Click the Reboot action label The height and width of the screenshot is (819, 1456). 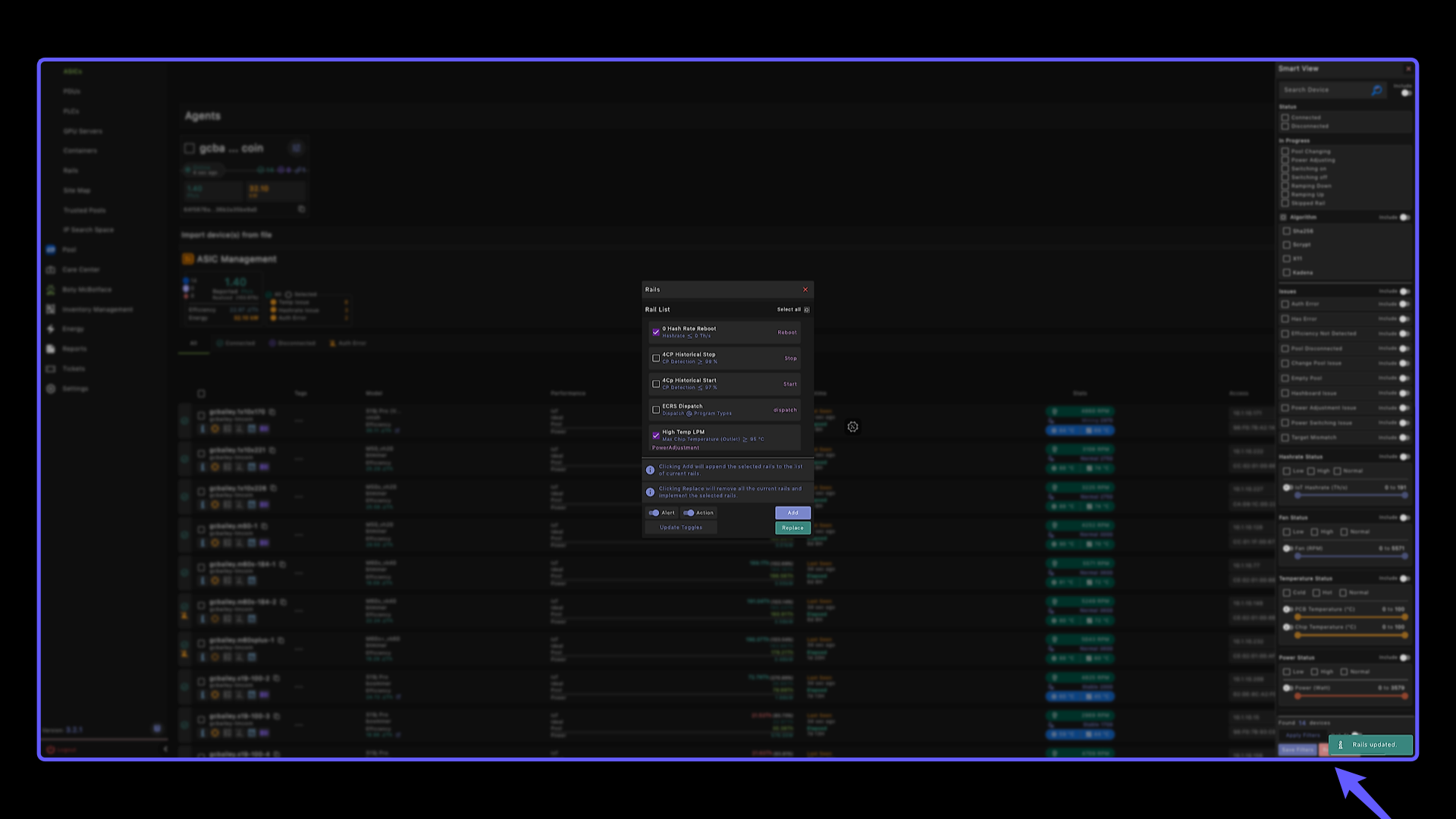click(787, 332)
